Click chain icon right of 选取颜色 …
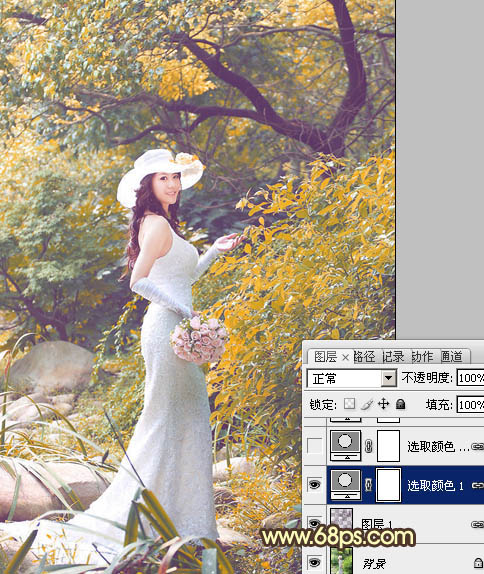Image resolution: width=484 pixels, height=574 pixels. tap(477, 446)
